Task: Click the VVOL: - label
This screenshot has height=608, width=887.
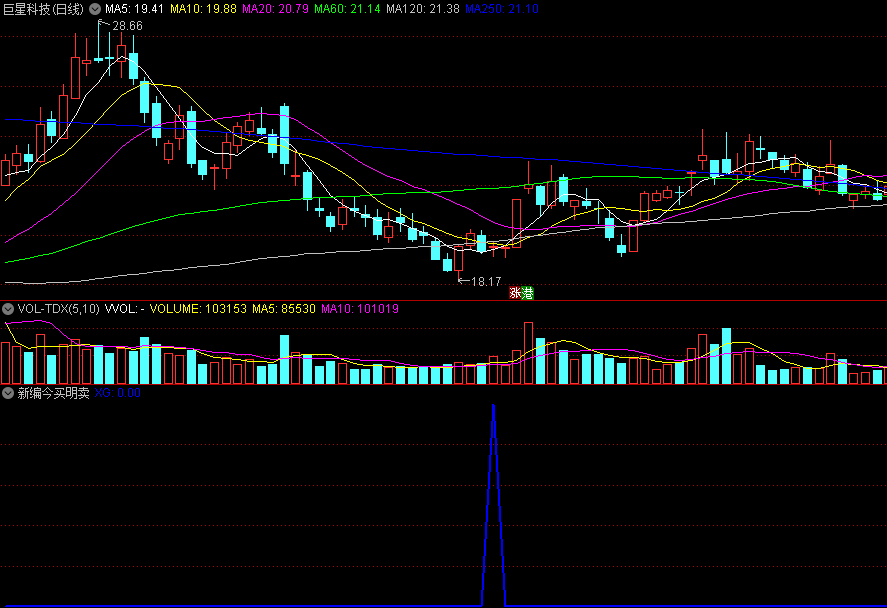Action: (124, 309)
